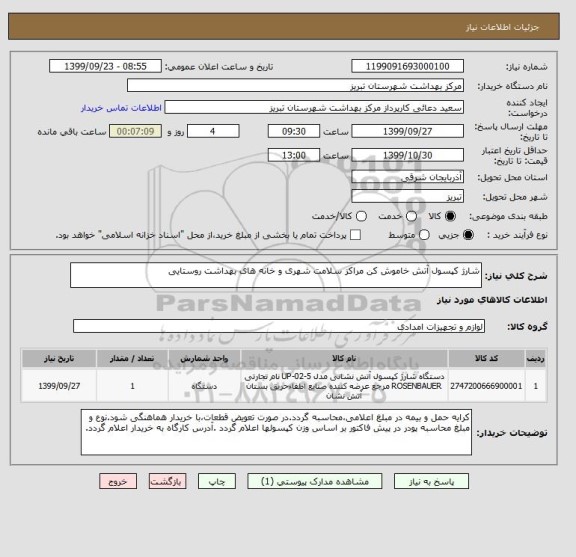Click the کد کالا column header
Viewport: 576px width, 557px height.
pos(486,359)
